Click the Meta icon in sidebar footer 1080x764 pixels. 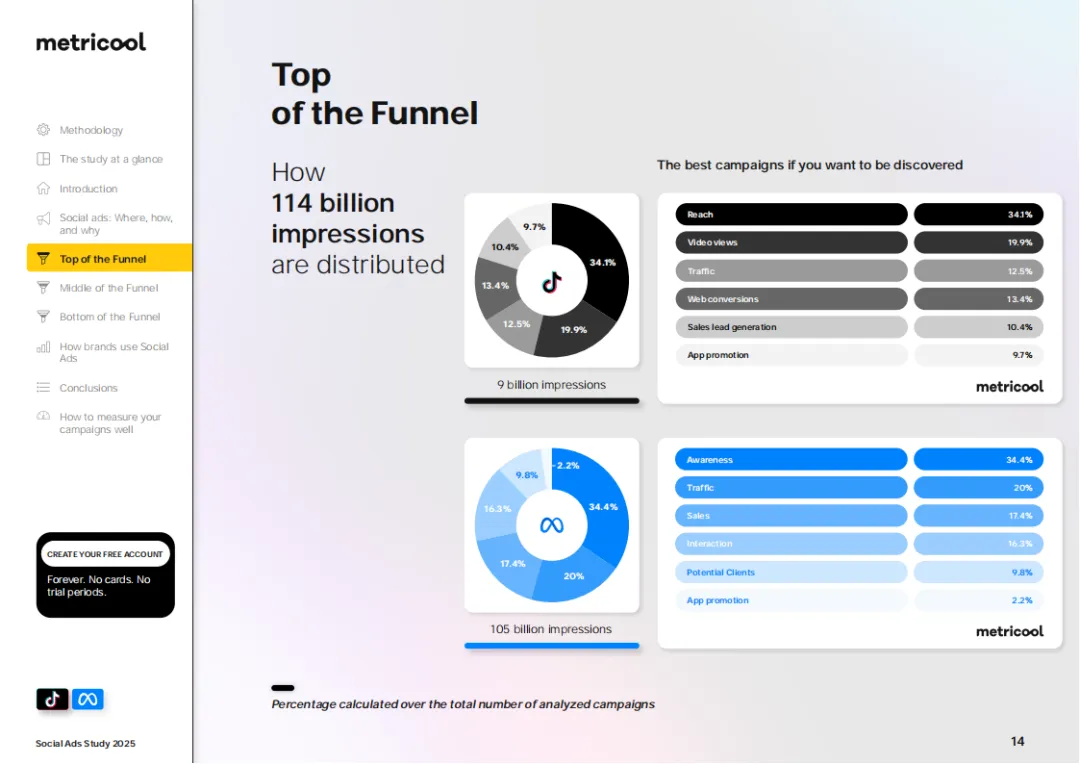point(87,699)
